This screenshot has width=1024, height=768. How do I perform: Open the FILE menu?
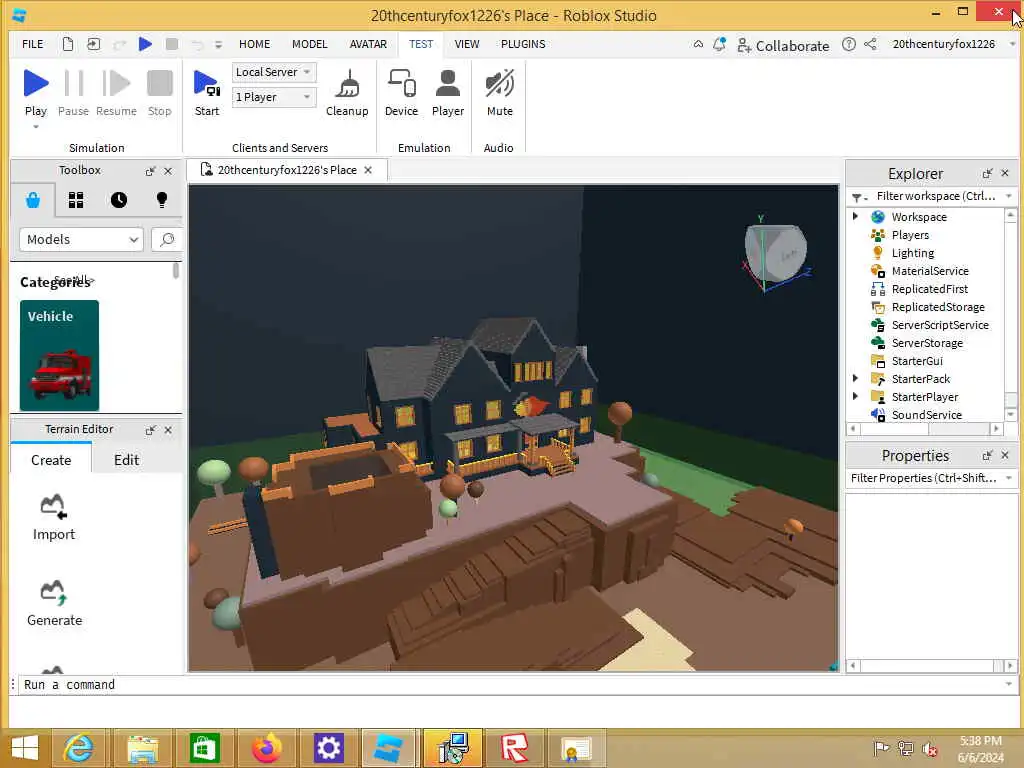point(33,44)
